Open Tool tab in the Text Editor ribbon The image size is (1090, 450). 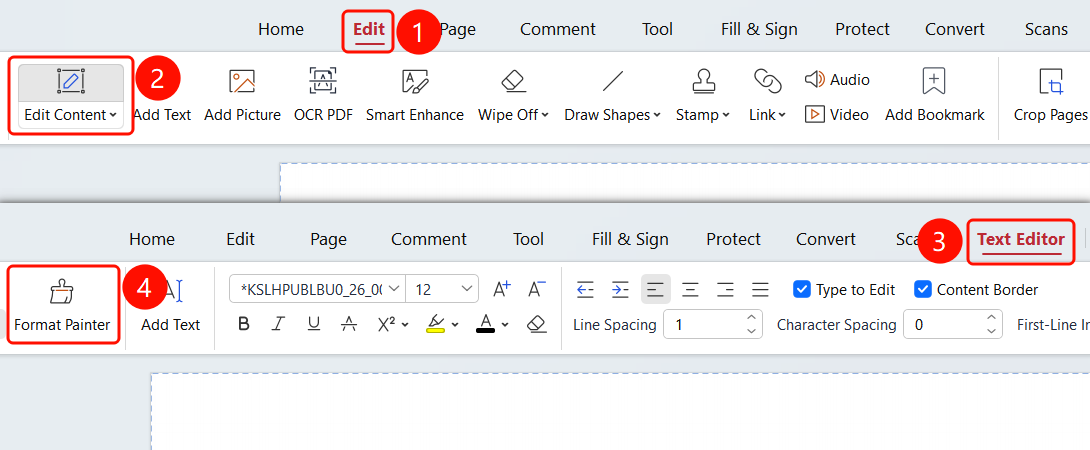[528, 240]
